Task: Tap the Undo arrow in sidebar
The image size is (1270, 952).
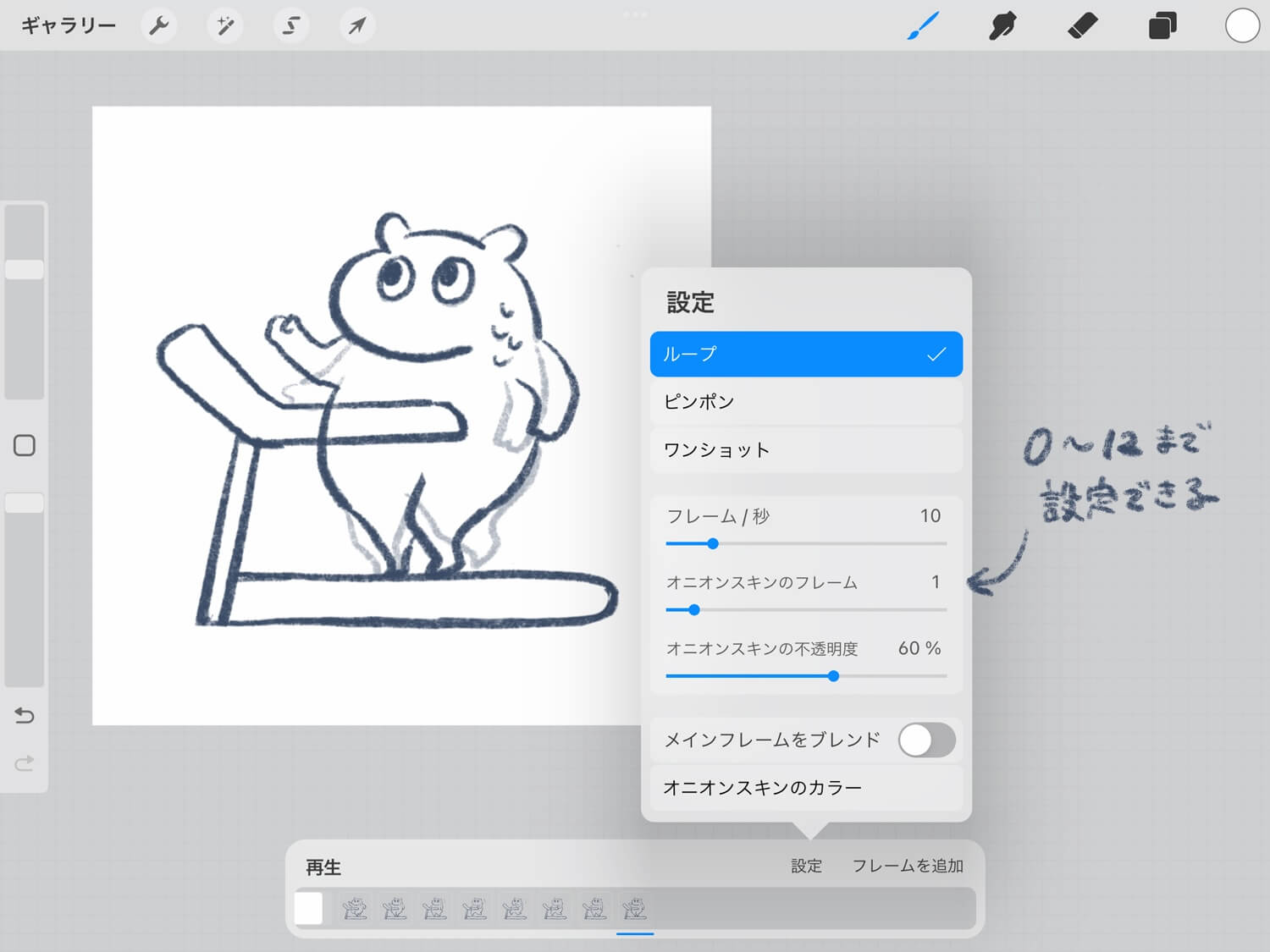Action: 25,716
